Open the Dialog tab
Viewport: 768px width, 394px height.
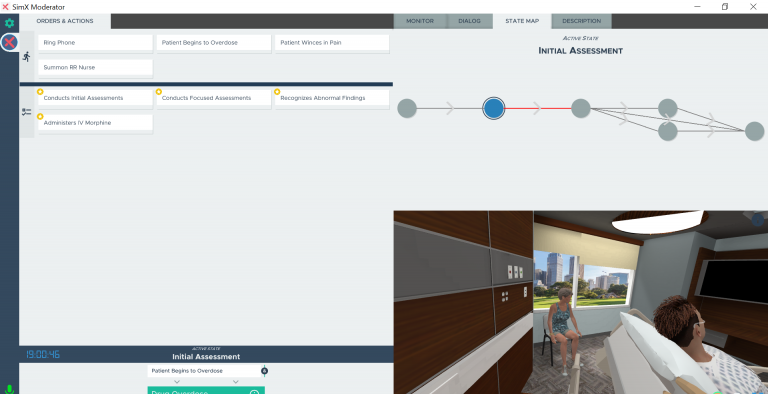point(469,21)
